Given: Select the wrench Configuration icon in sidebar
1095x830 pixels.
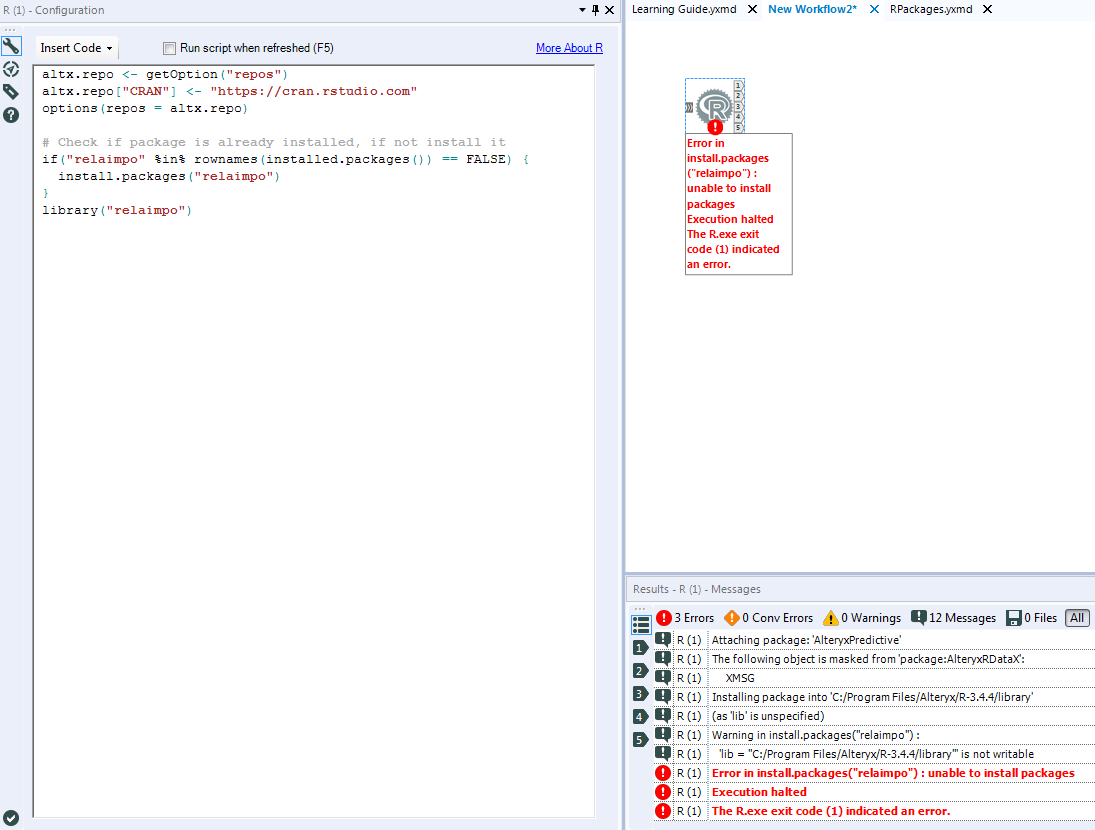Looking at the screenshot, I should 12,45.
